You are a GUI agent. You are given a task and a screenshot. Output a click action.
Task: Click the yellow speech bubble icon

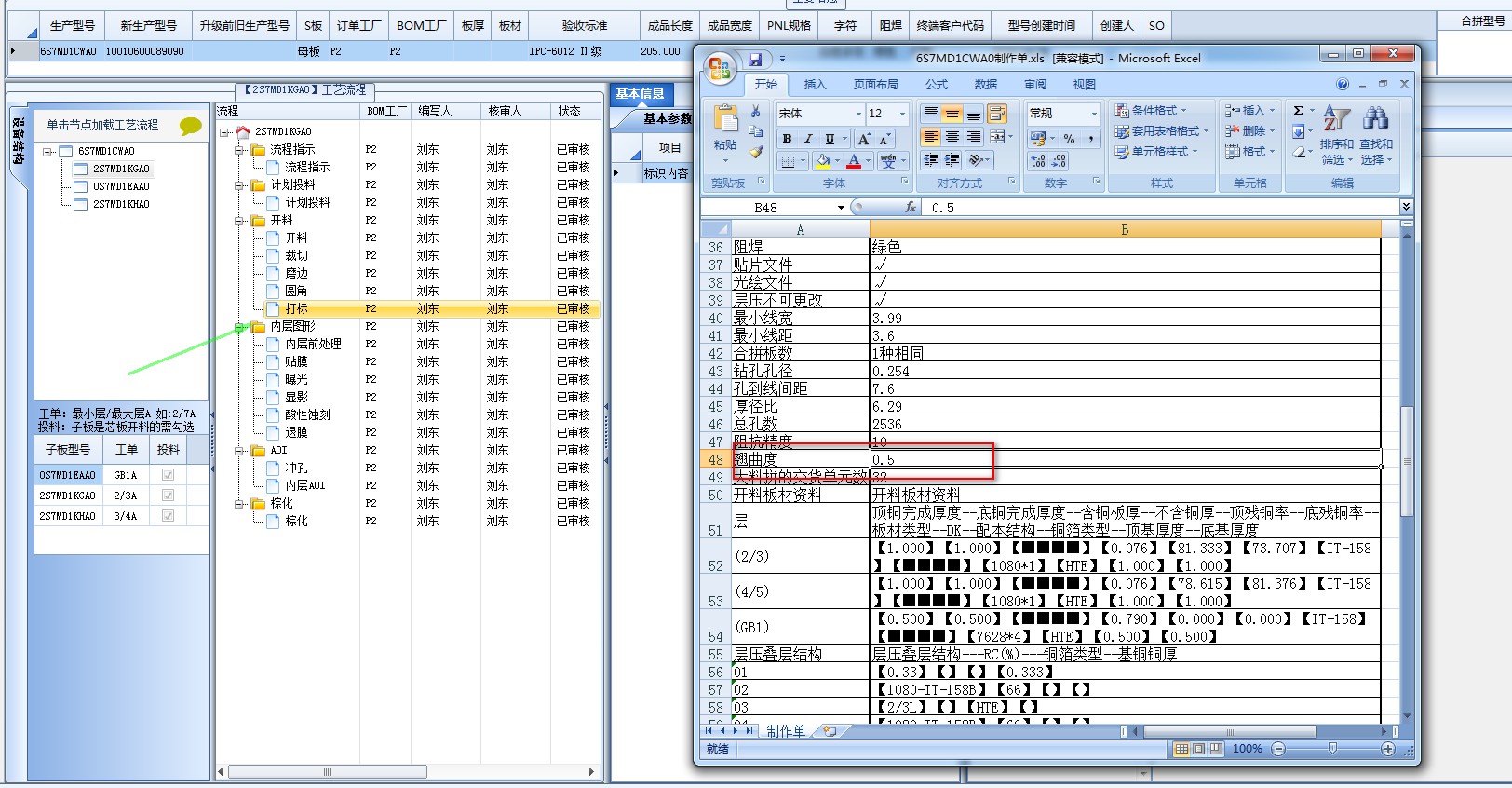click(x=191, y=126)
